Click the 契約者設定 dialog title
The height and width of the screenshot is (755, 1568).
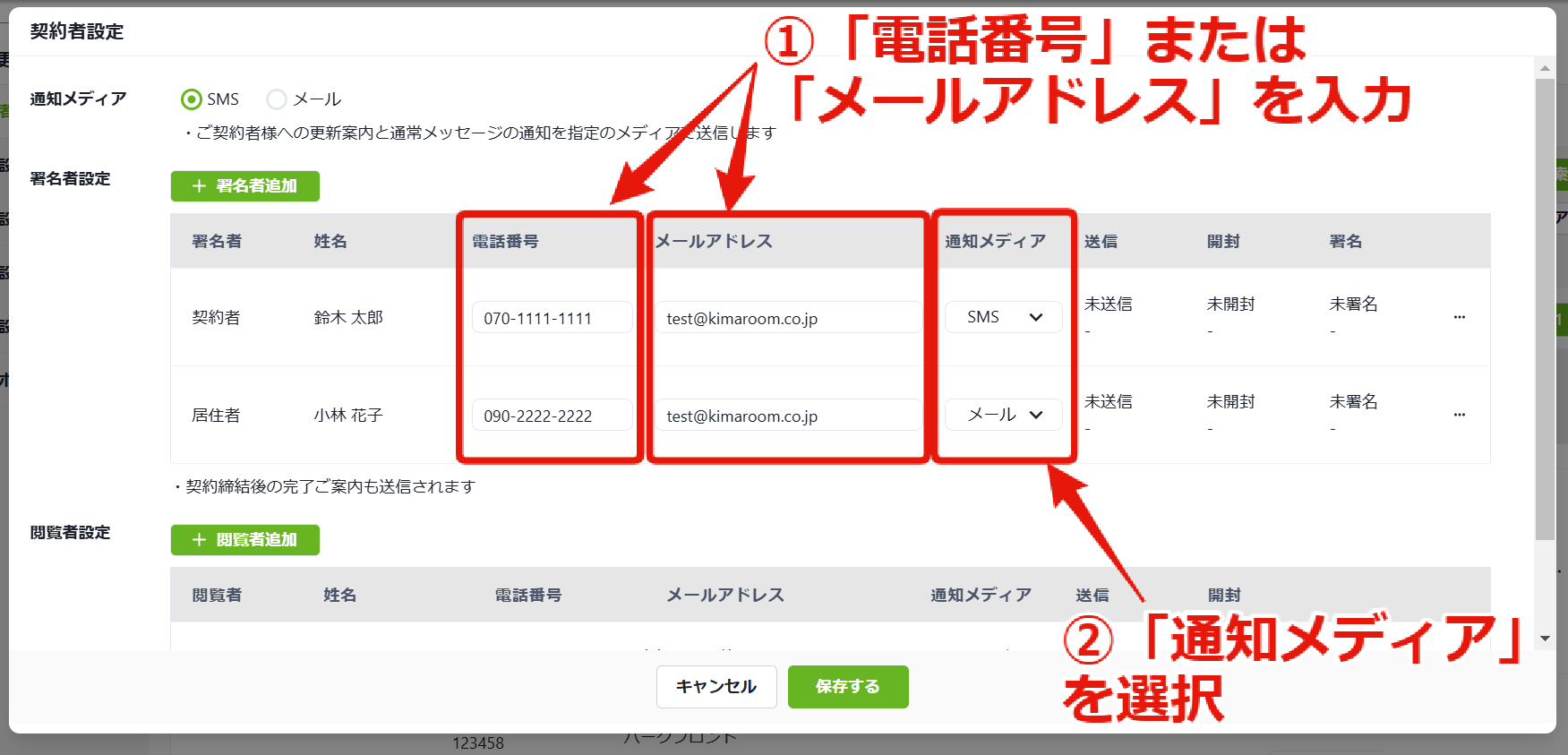click(x=77, y=32)
